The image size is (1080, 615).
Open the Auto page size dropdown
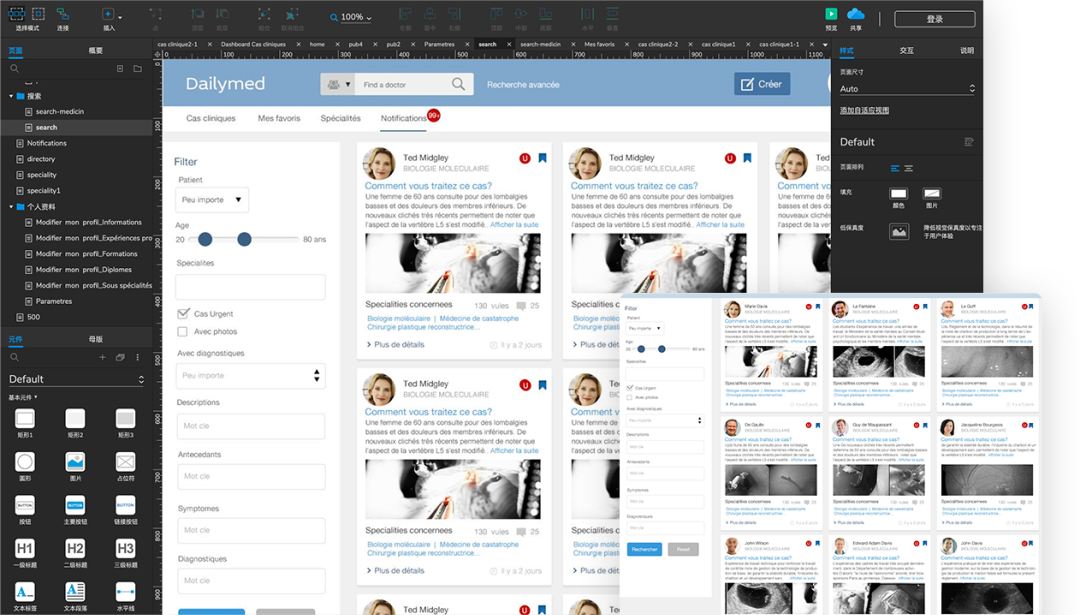tap(907, 89)
